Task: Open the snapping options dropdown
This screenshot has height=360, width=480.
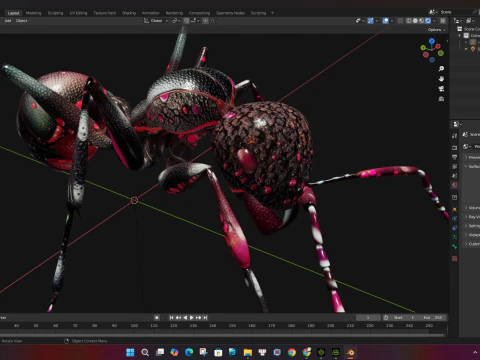Action: click(195, 21)
